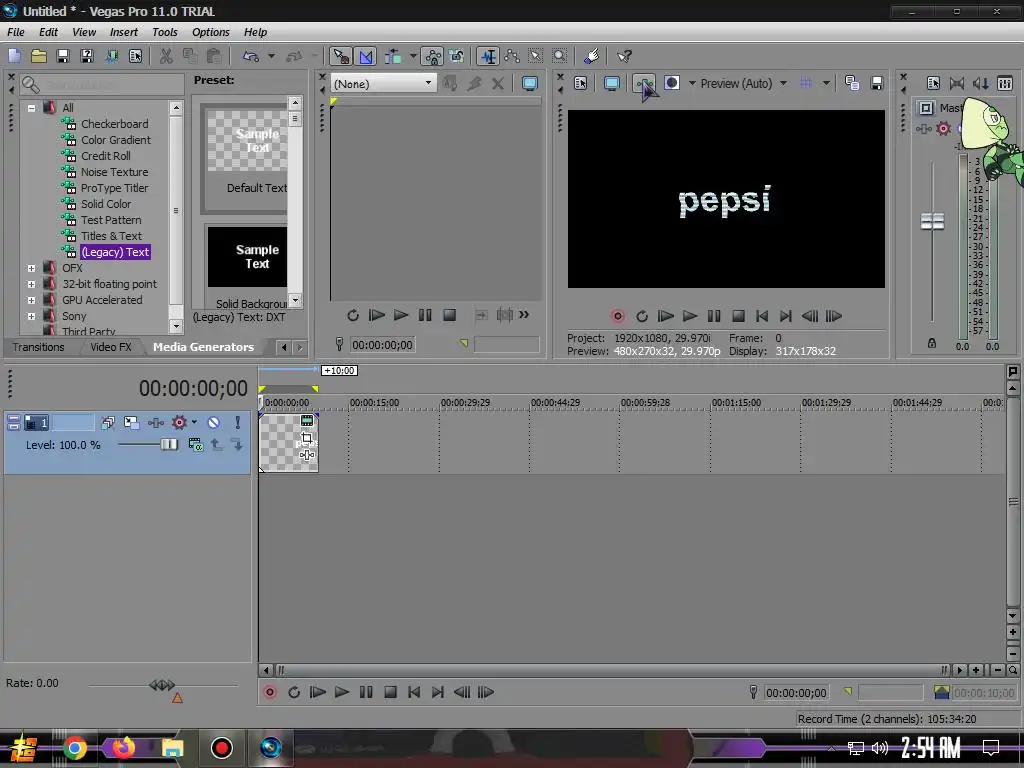Open the File menu
The height and width of the screenshot is (768, 1024).
(16, 32)
